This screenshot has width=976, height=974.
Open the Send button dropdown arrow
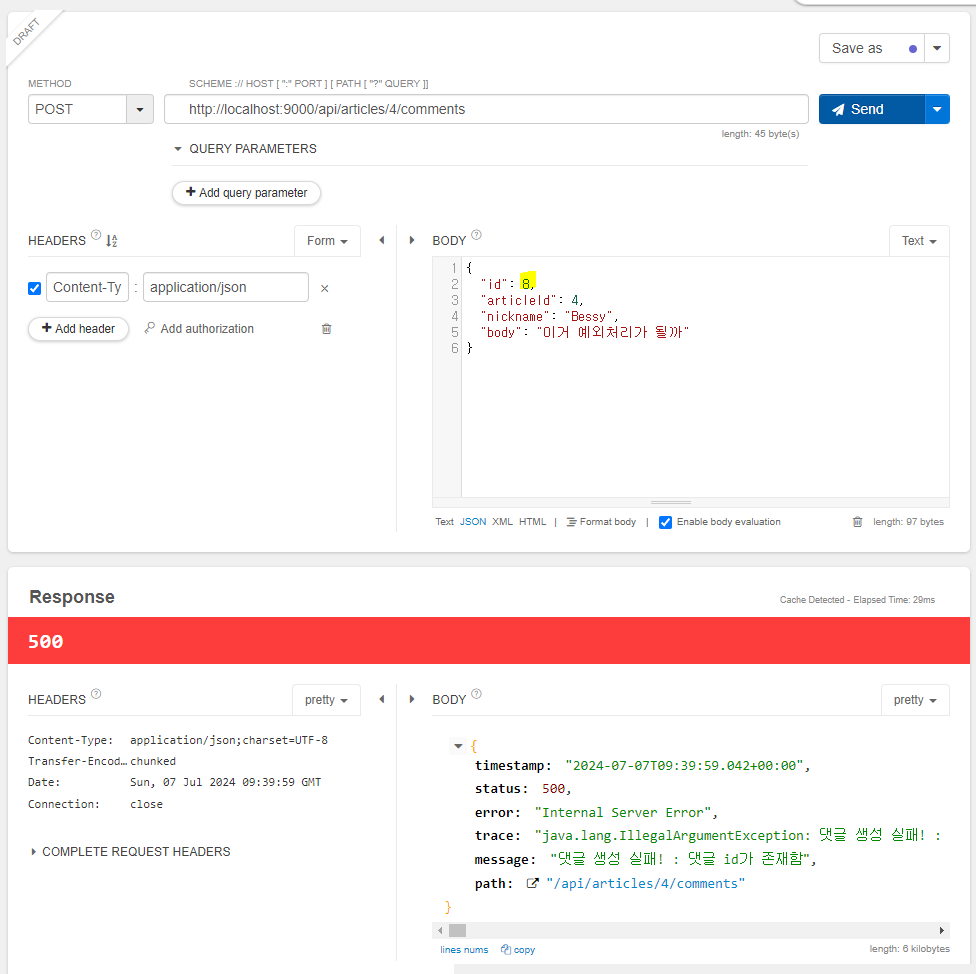pos(937,110)
